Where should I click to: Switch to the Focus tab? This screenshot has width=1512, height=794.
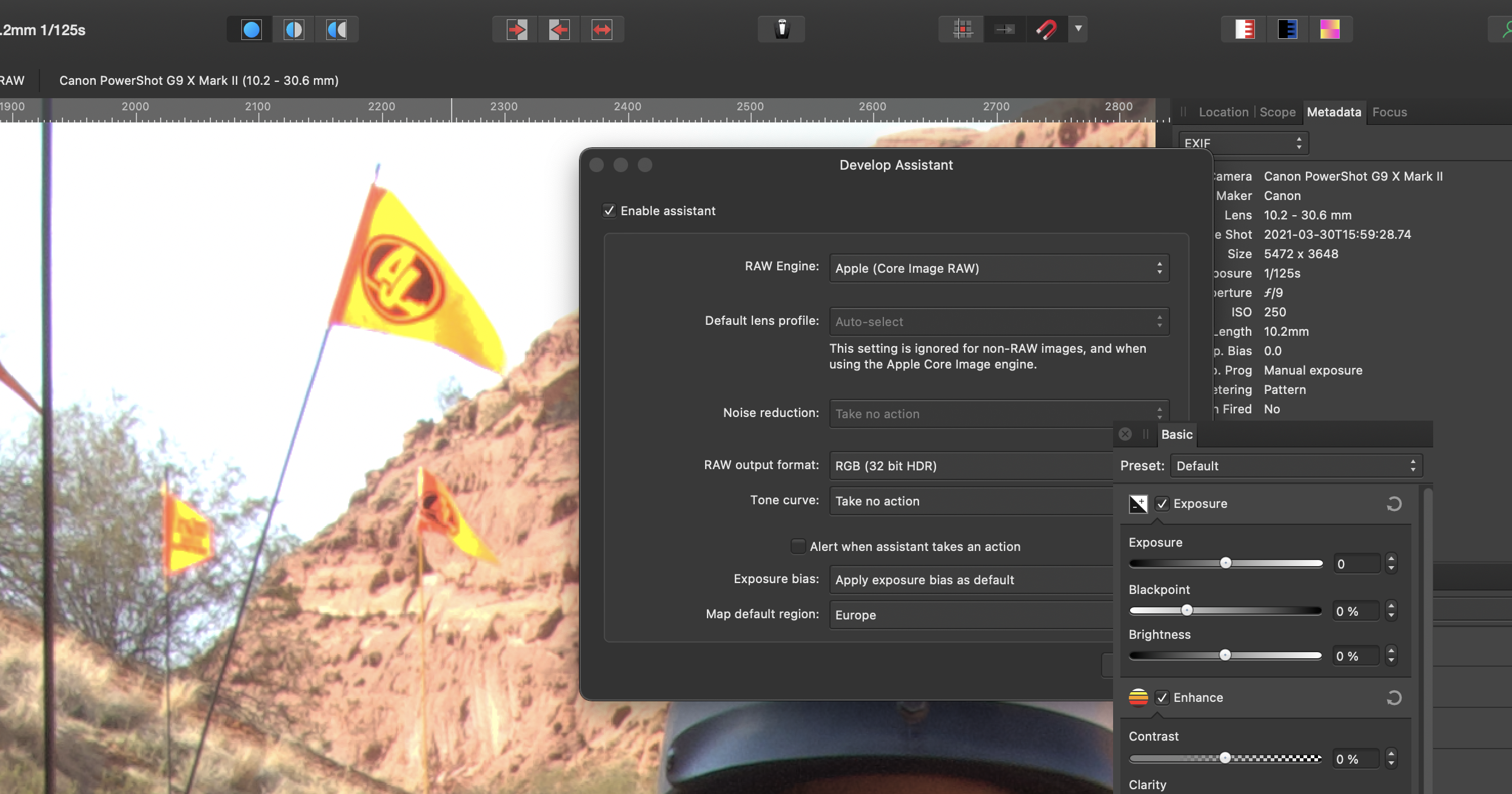coord(1390,112)
